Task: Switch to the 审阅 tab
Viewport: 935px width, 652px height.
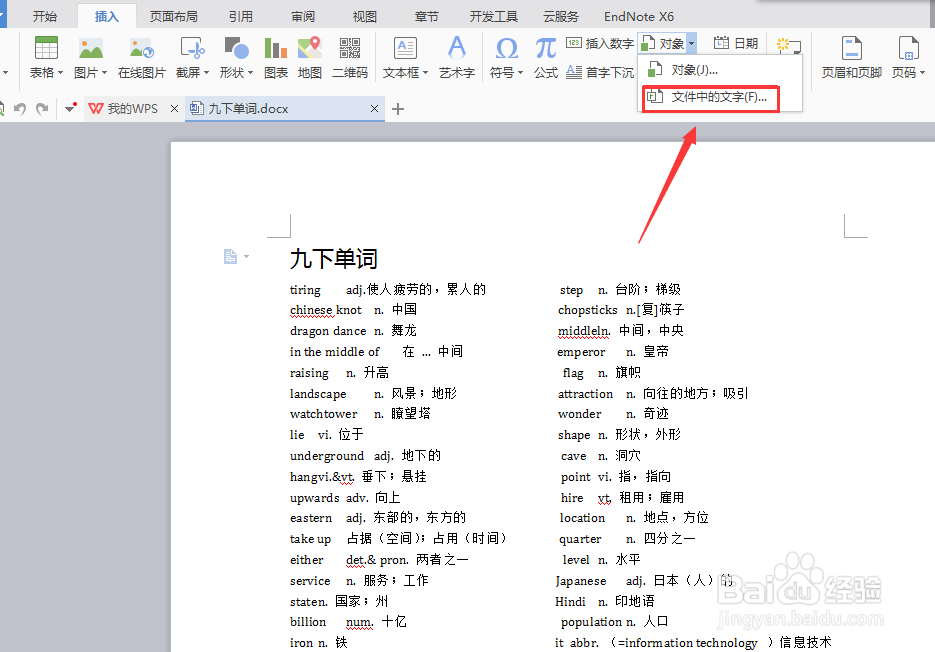Action: [303, 16]
